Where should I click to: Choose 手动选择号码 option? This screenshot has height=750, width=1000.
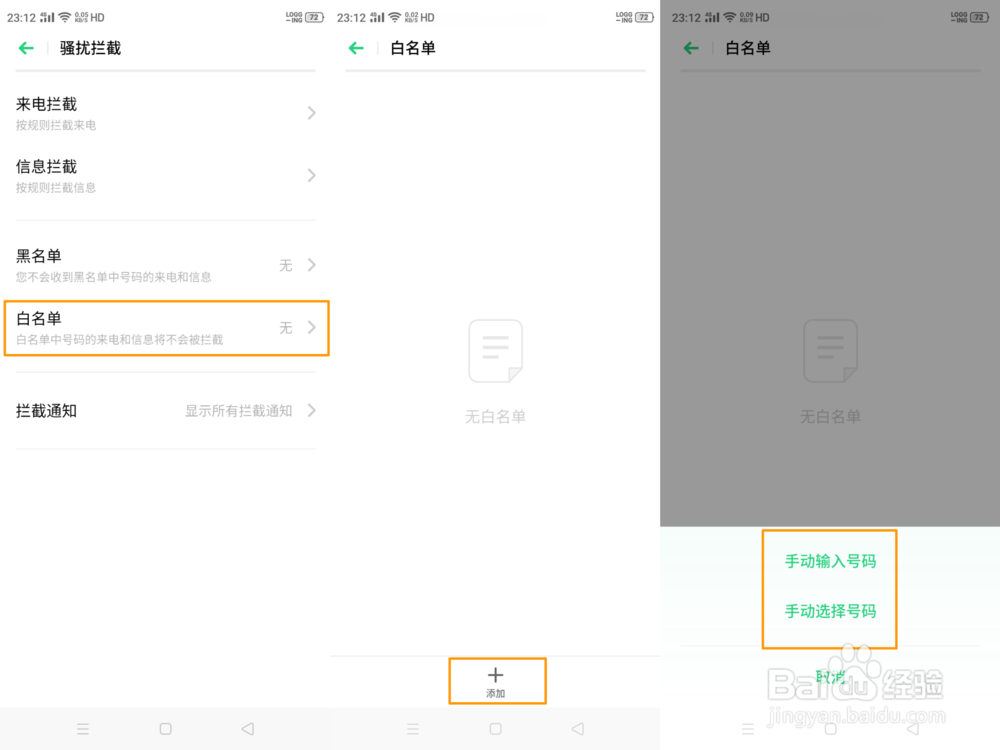830,611
